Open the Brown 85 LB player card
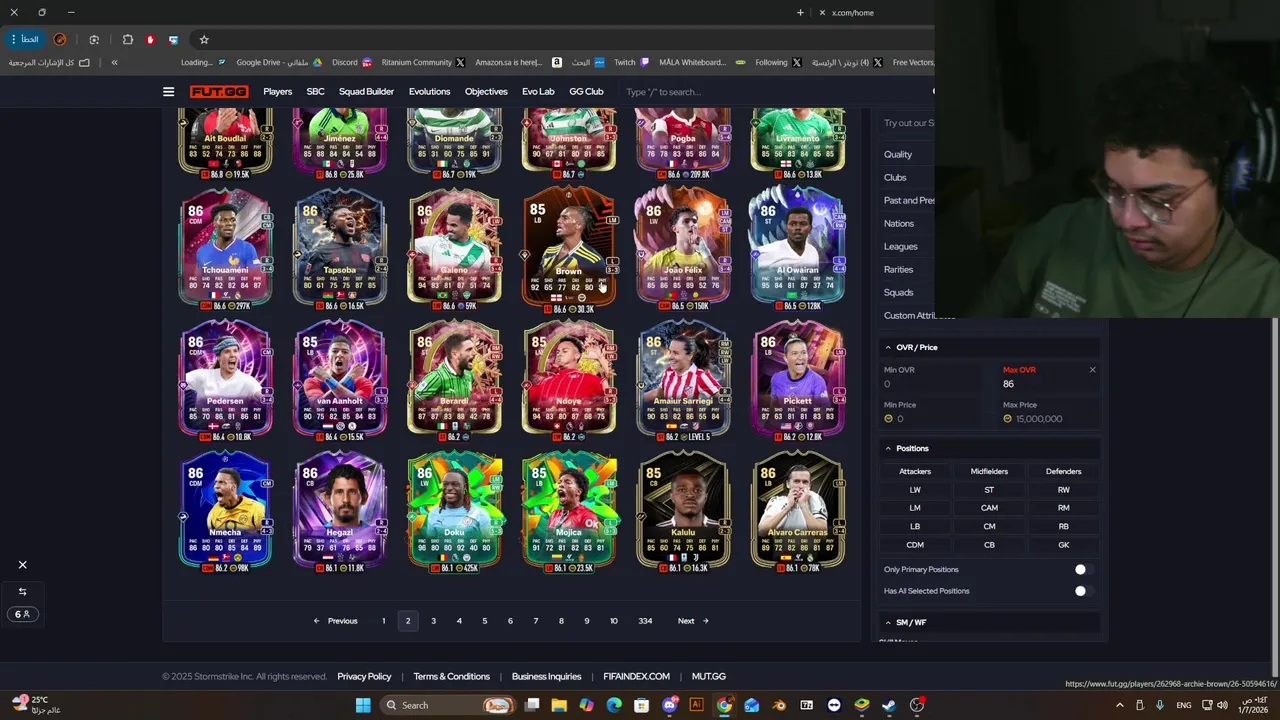The width and height of the screenshot is (1280, 720). click(x=568, y=248)
